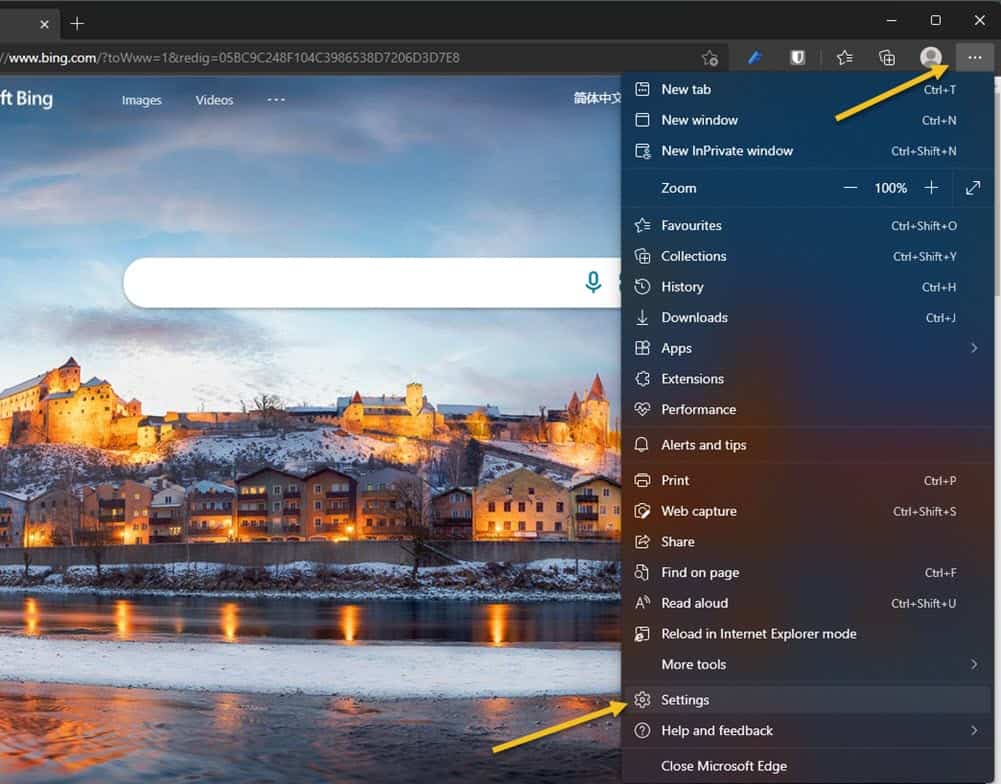This screenshot has width=1001, height=784.
Task: Click the Find on page icon
Action: [x=642, y=572]
